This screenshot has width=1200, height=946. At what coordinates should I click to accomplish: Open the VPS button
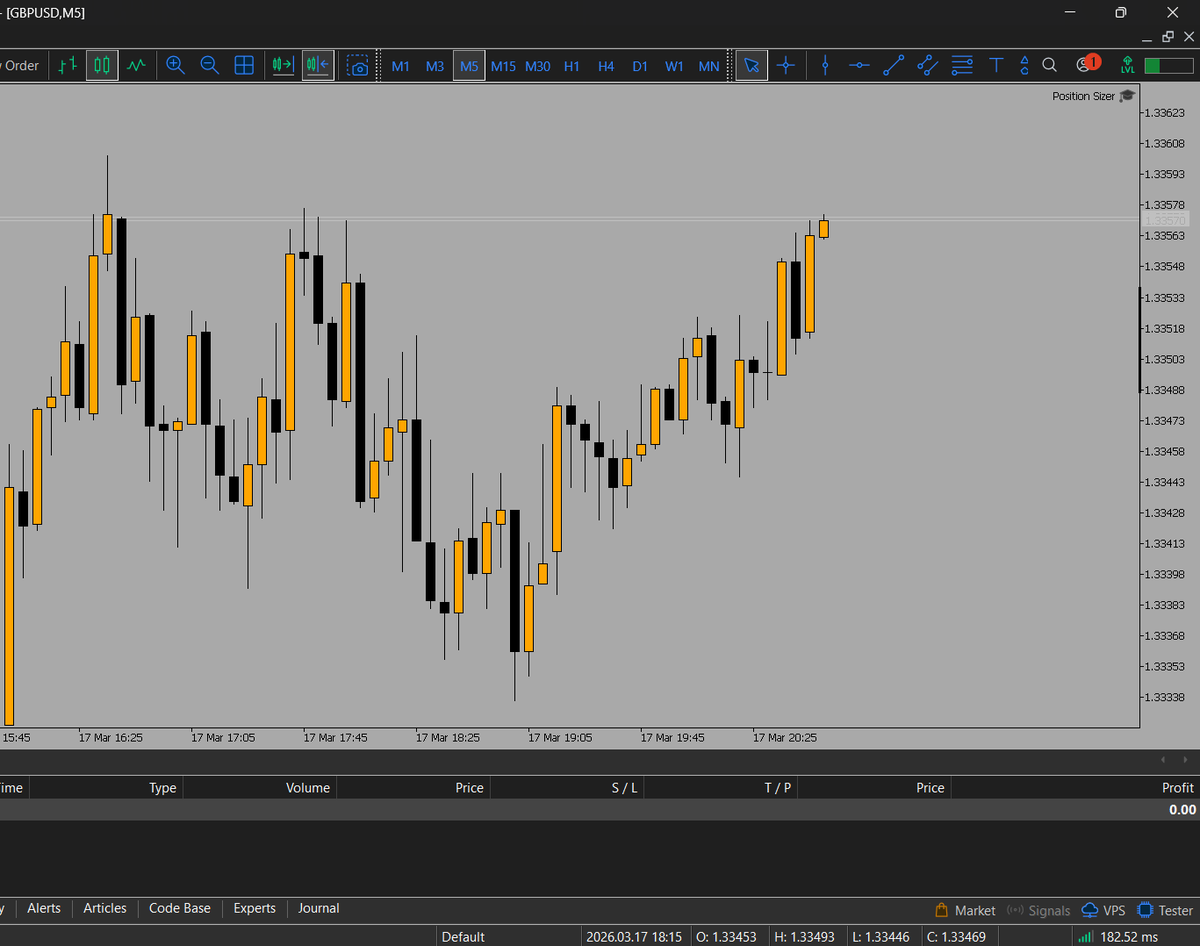point(1104,910)
